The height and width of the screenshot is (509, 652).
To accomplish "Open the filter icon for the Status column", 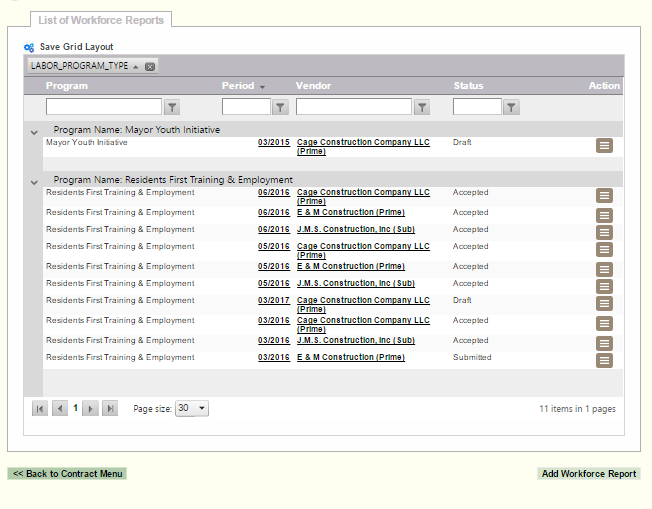I will click(x=511, y=107).
